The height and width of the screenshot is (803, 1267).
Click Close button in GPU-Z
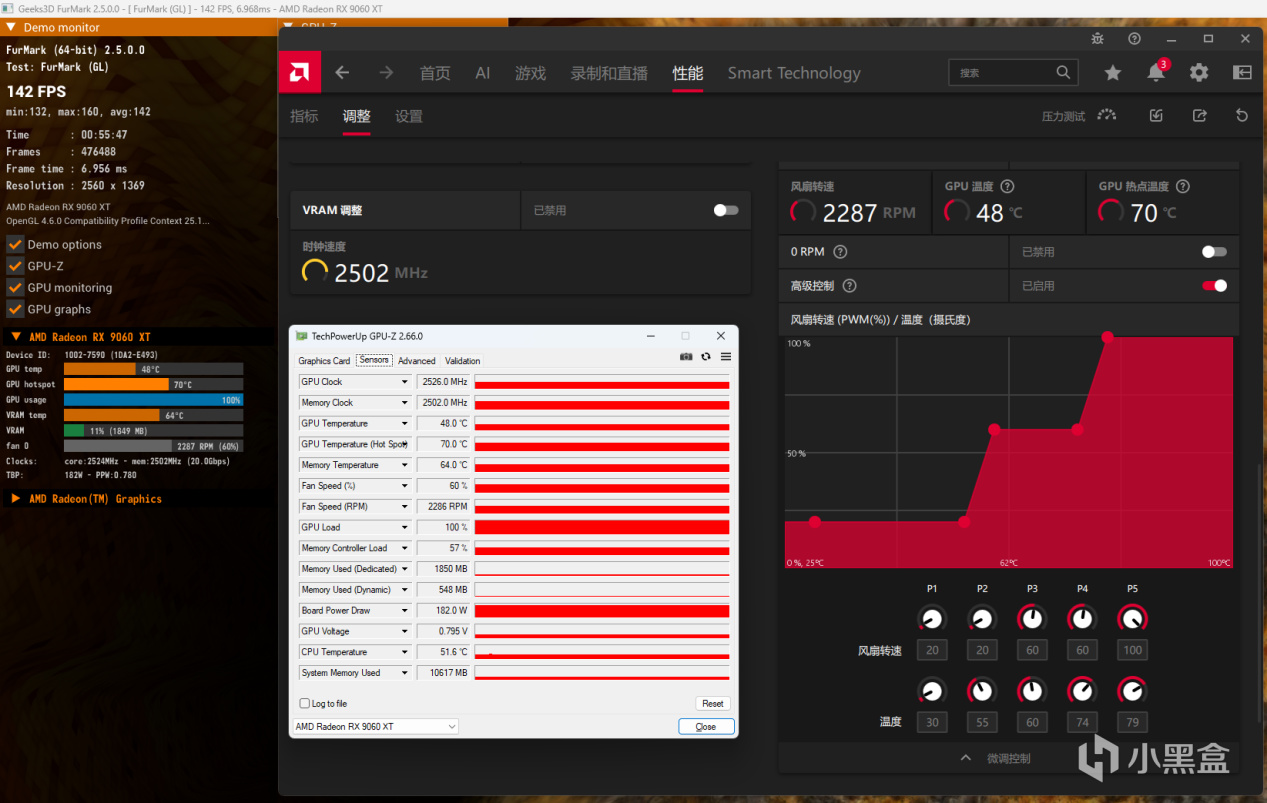(706, 727)
